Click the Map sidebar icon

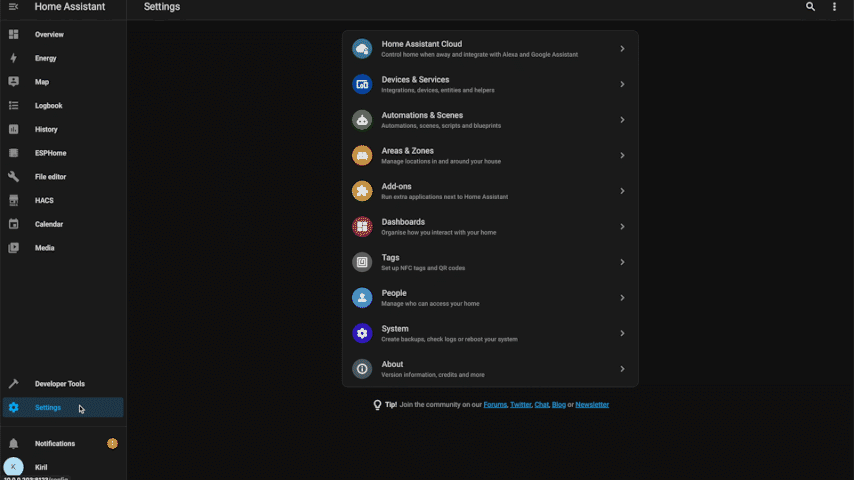pyautogui.click(x=14, y=82)
